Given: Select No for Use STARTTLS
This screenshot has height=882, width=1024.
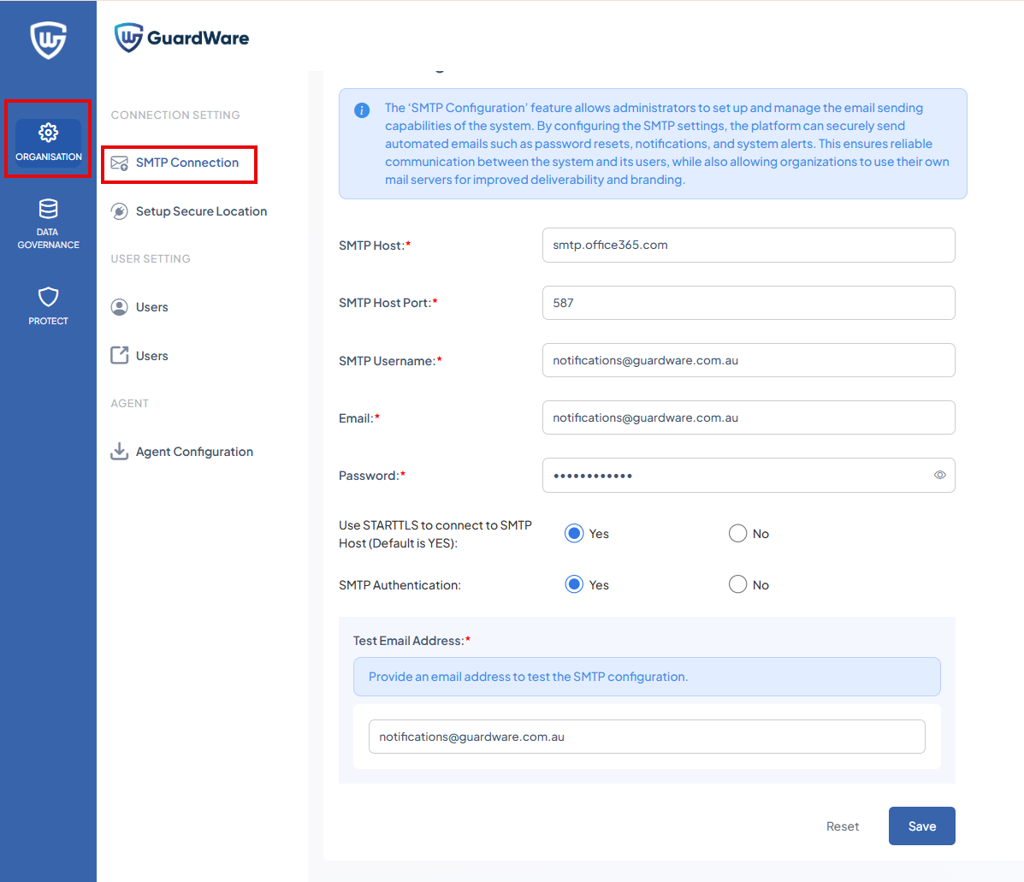Looking at the screenshot, I should [x=738, y=533].
